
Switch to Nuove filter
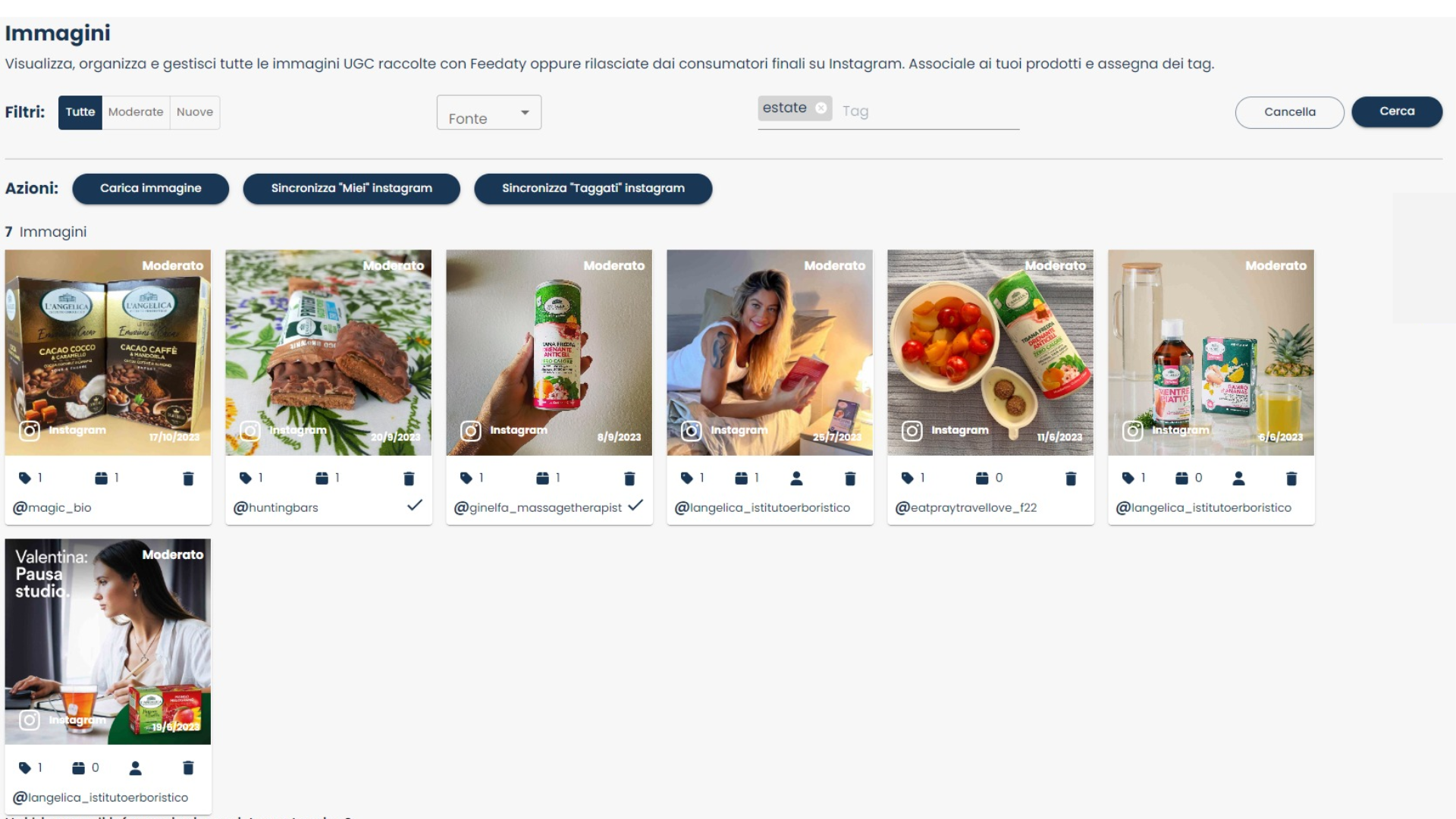coord(195,112)
